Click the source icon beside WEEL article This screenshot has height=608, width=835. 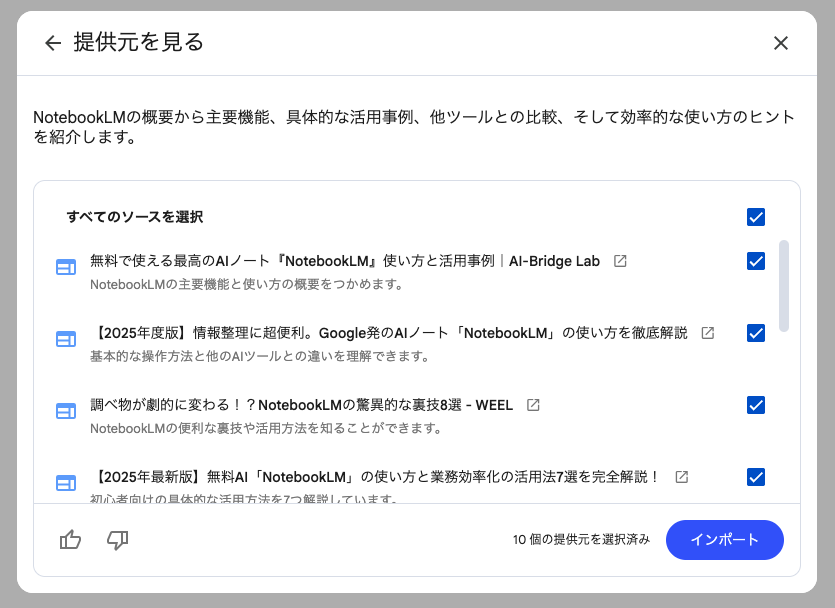pyautogui.click(x=66, y=411)
